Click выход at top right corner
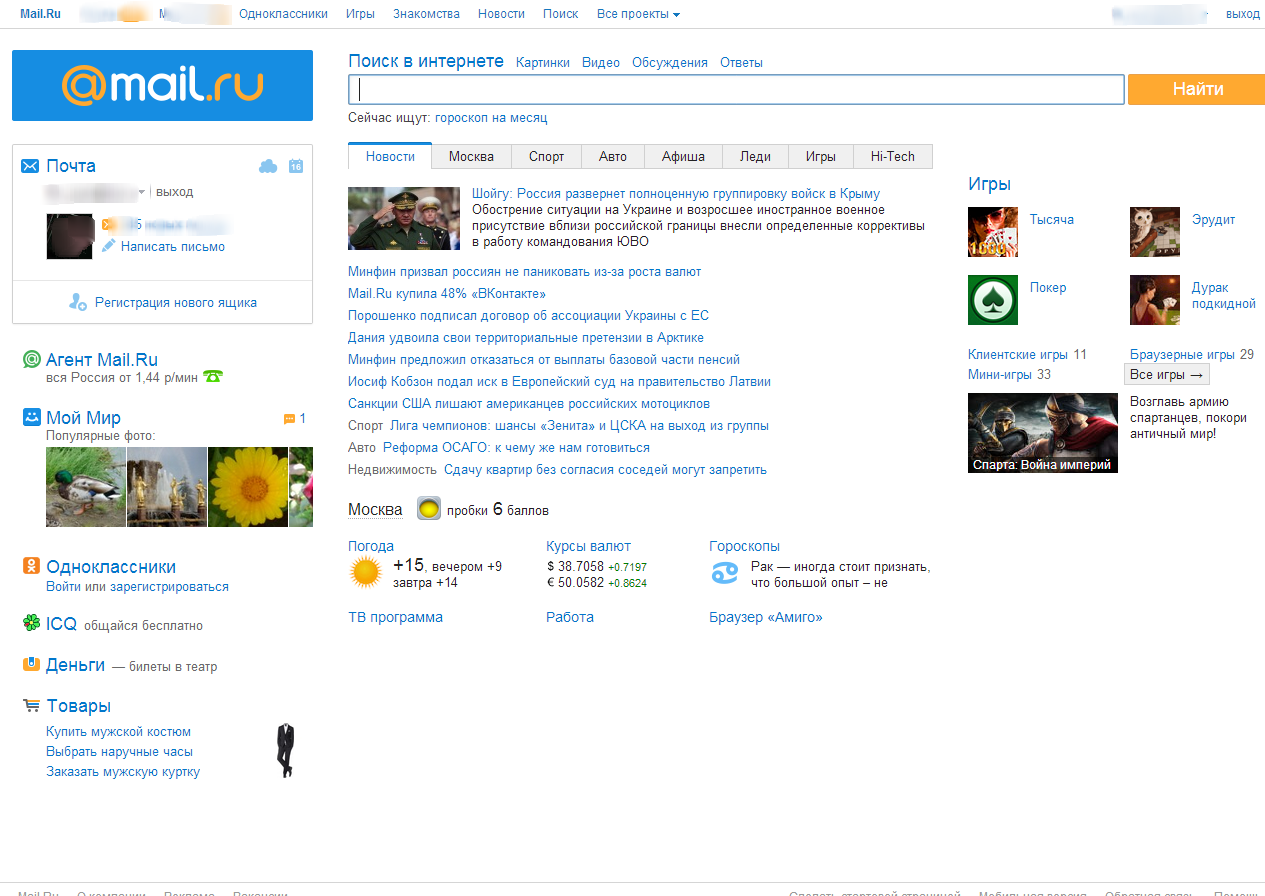This screenshot has width=1265, height=896. click(1243, 14)
